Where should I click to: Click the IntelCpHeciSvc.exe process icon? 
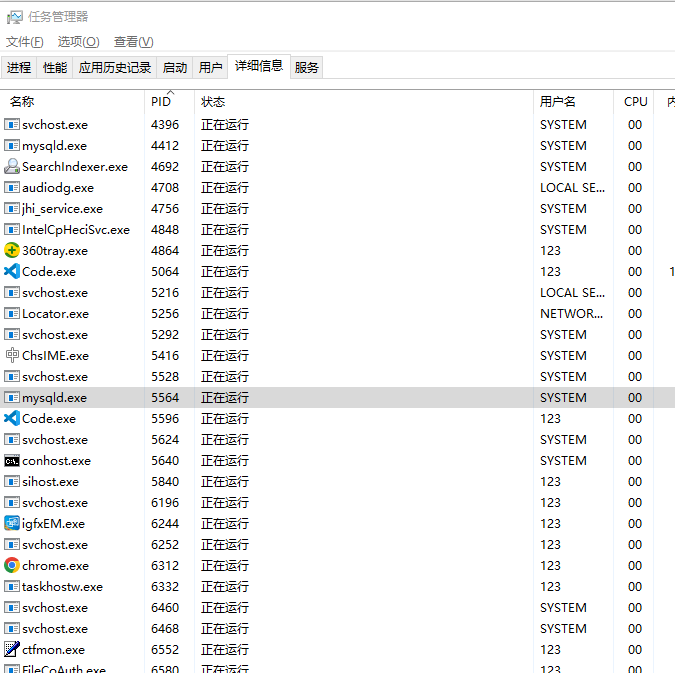pos(12,230)
